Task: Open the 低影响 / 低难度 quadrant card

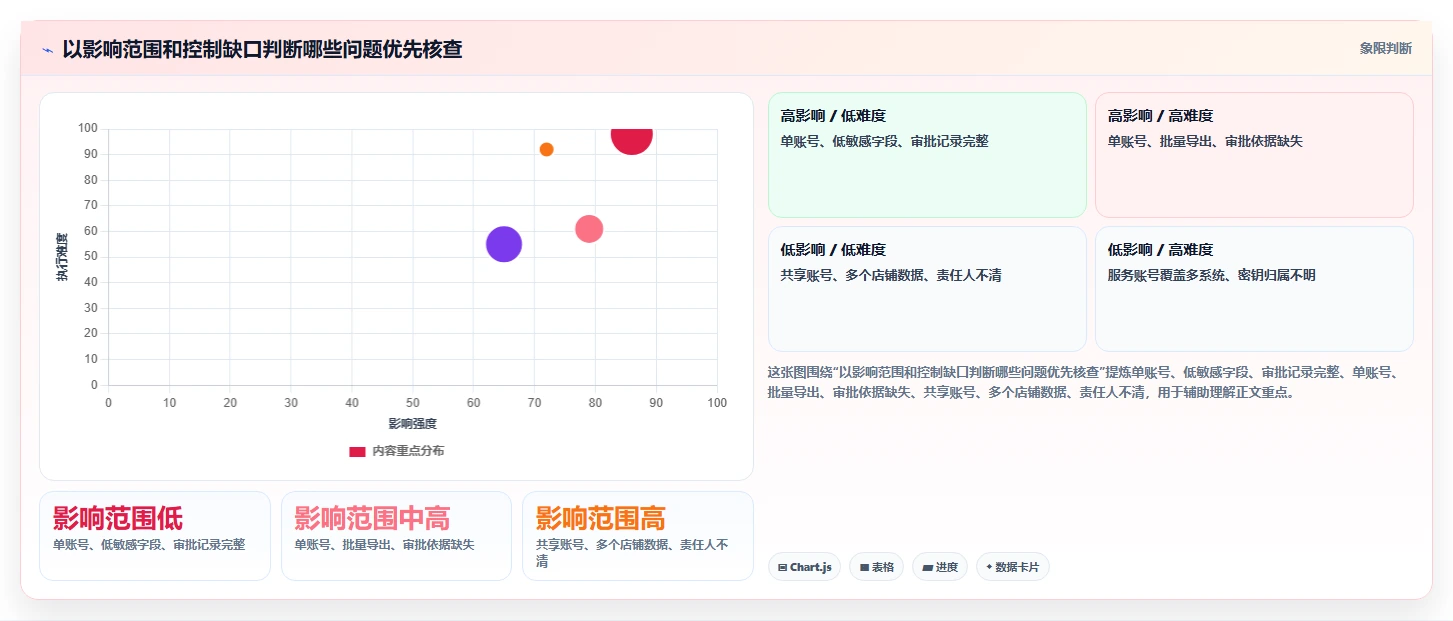Action: [x=927, y=289]
